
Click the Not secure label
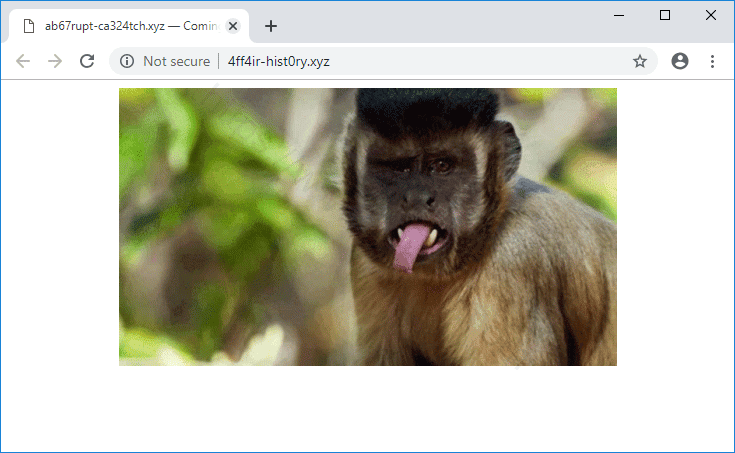point(177,61)
